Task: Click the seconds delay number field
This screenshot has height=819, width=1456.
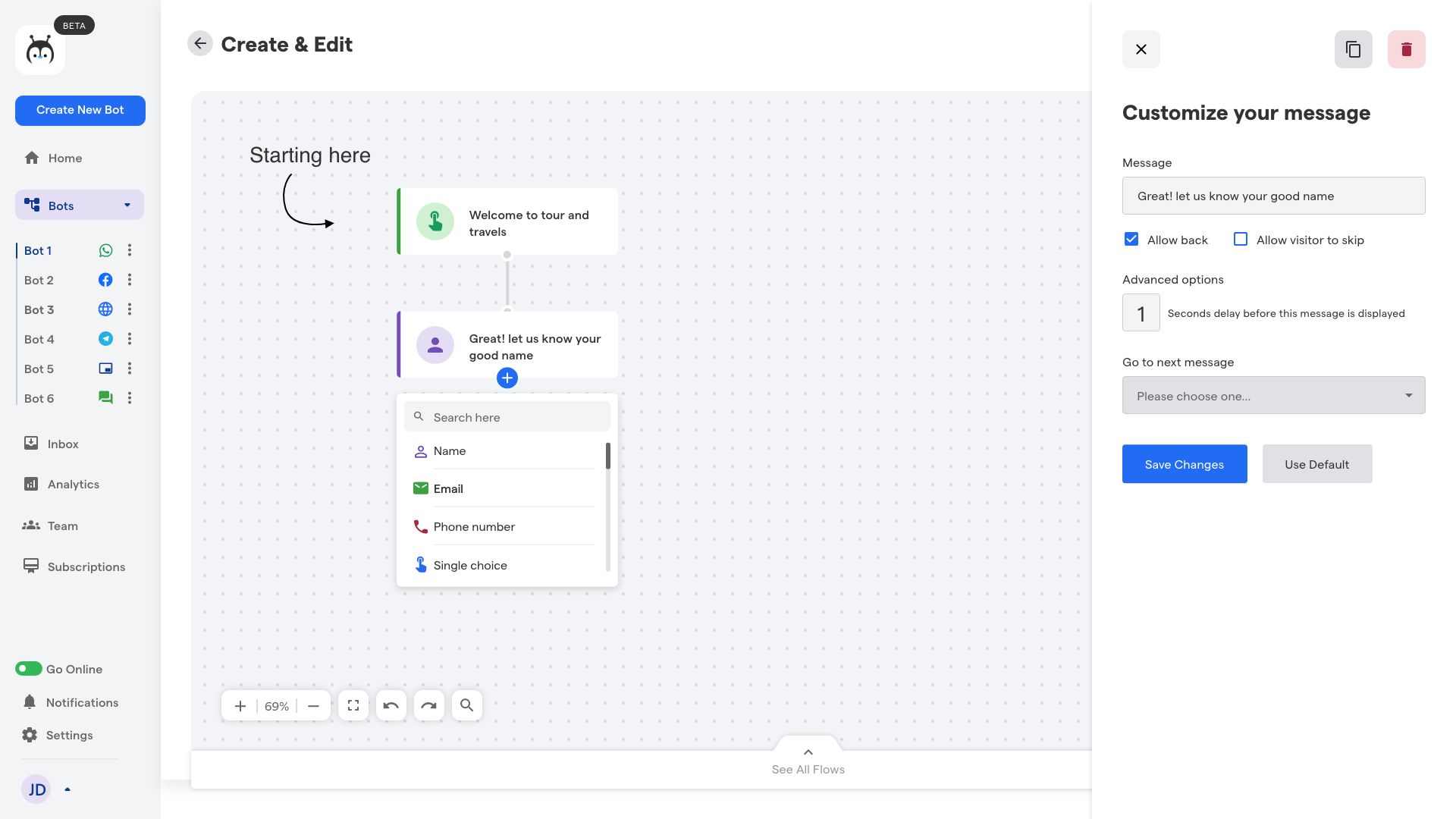Action: click(x=1141, y=312)
